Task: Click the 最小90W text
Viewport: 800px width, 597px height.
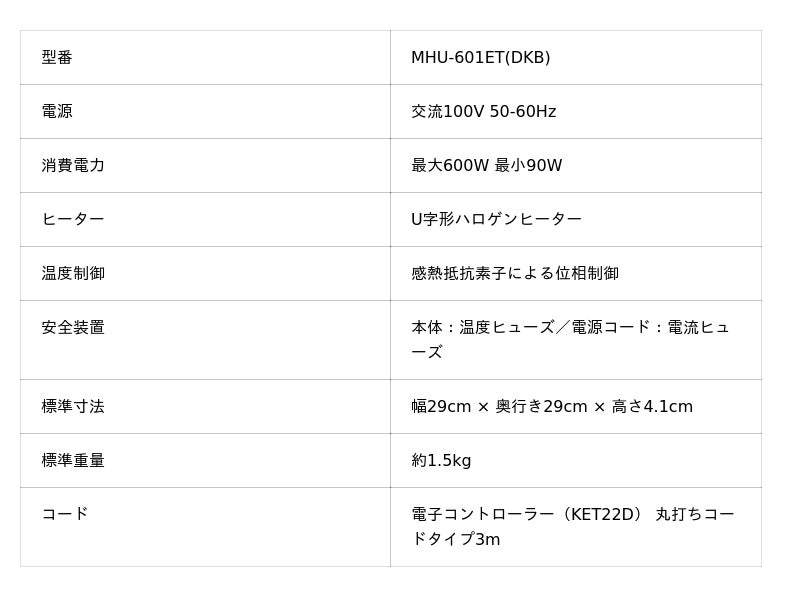Action: (x=528, y=166)
